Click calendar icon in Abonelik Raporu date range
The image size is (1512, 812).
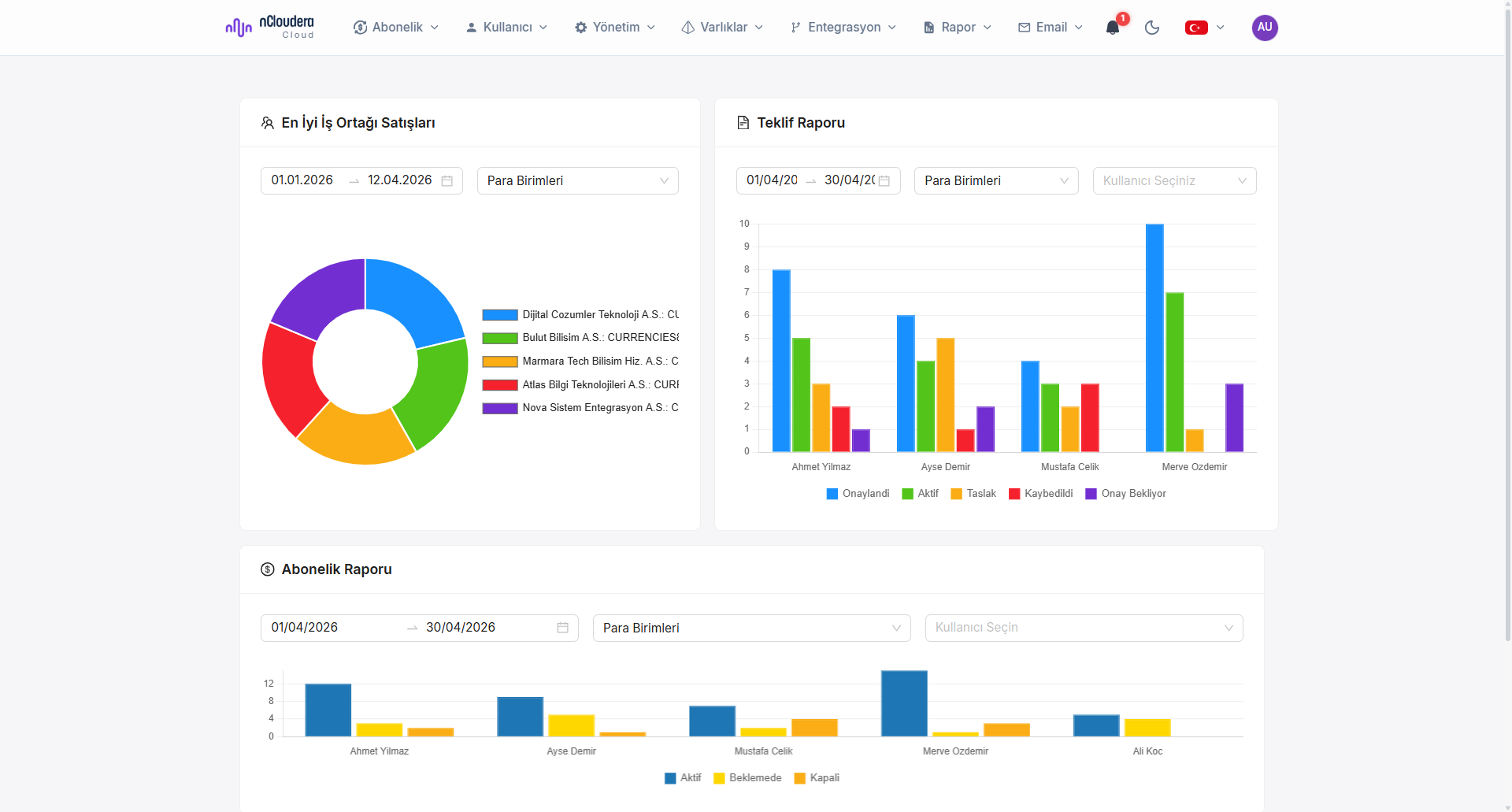click(x=562, y=628)
